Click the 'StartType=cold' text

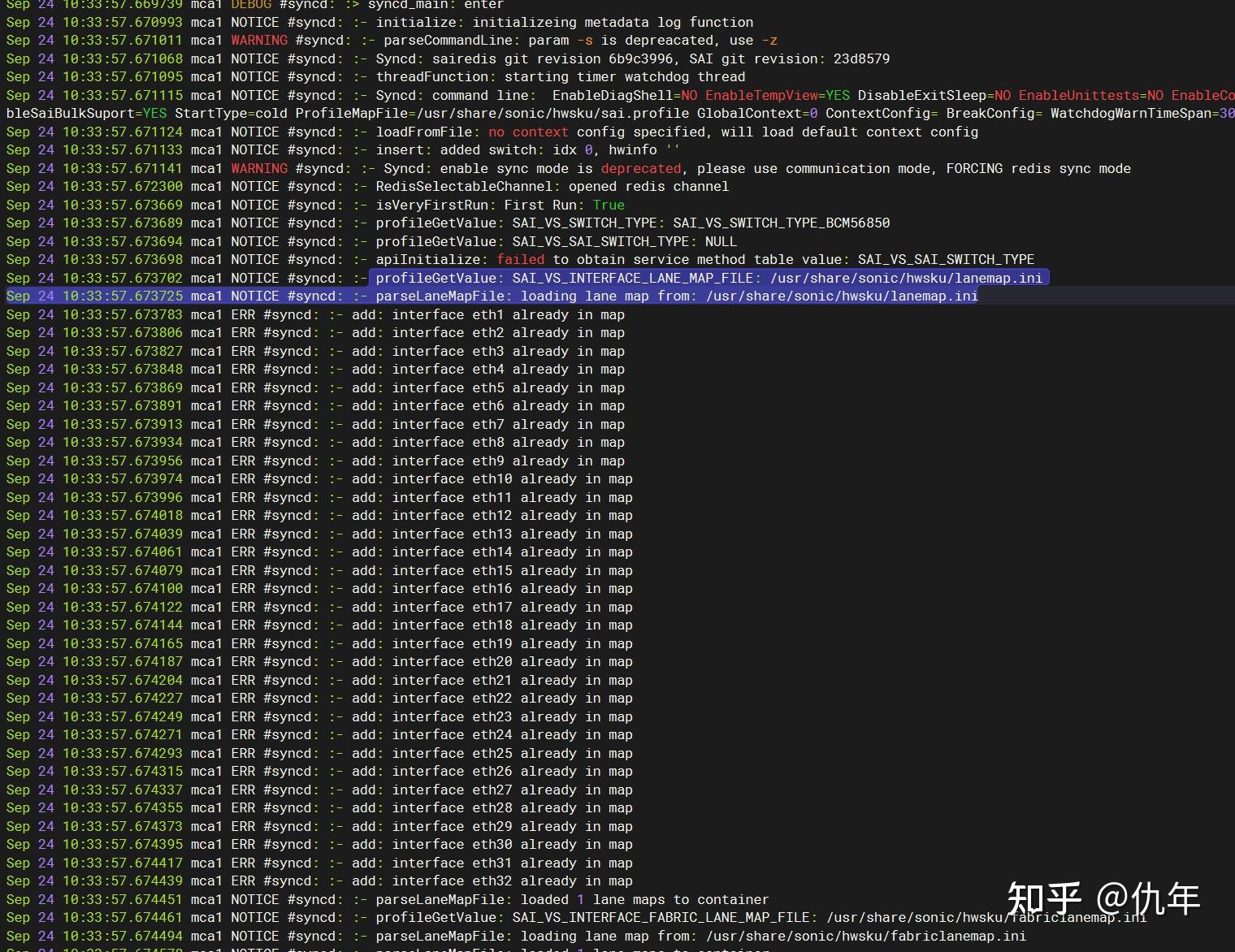pos(231,113)
